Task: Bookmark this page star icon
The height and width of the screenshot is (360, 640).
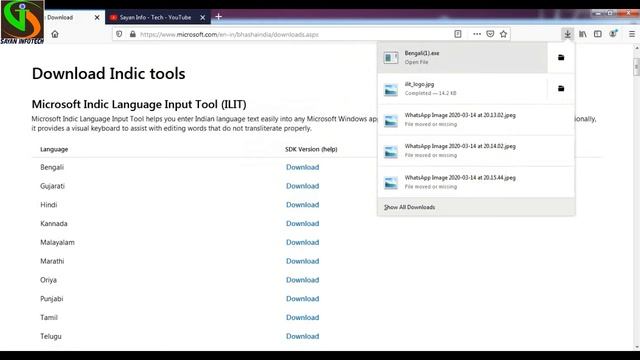Action: click(503, 34)
